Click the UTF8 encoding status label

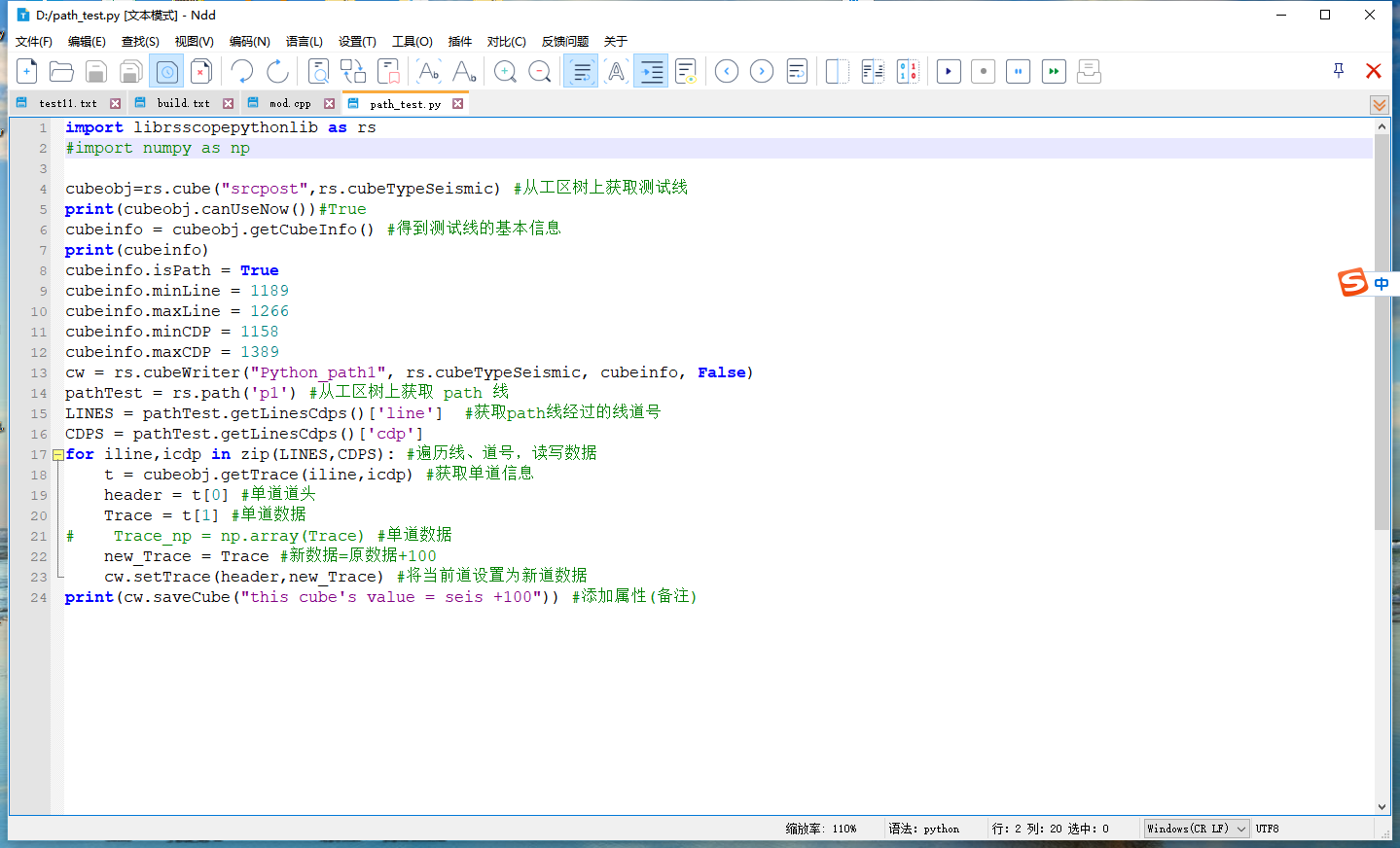pyautogui.click(x=1267, y=829)
